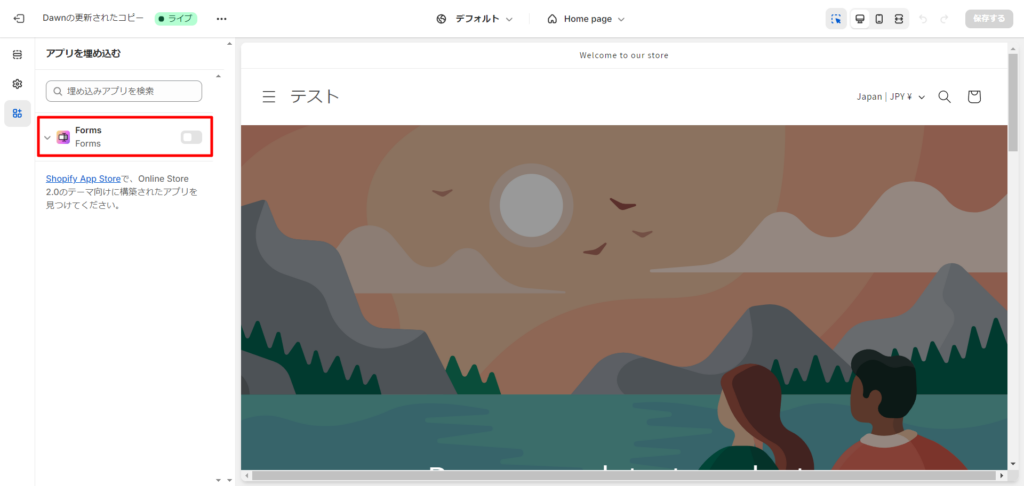The height and width of the screenshot is (486, 1024).
Task: Open the three-dot more actions menu
Action: point(221,19)
